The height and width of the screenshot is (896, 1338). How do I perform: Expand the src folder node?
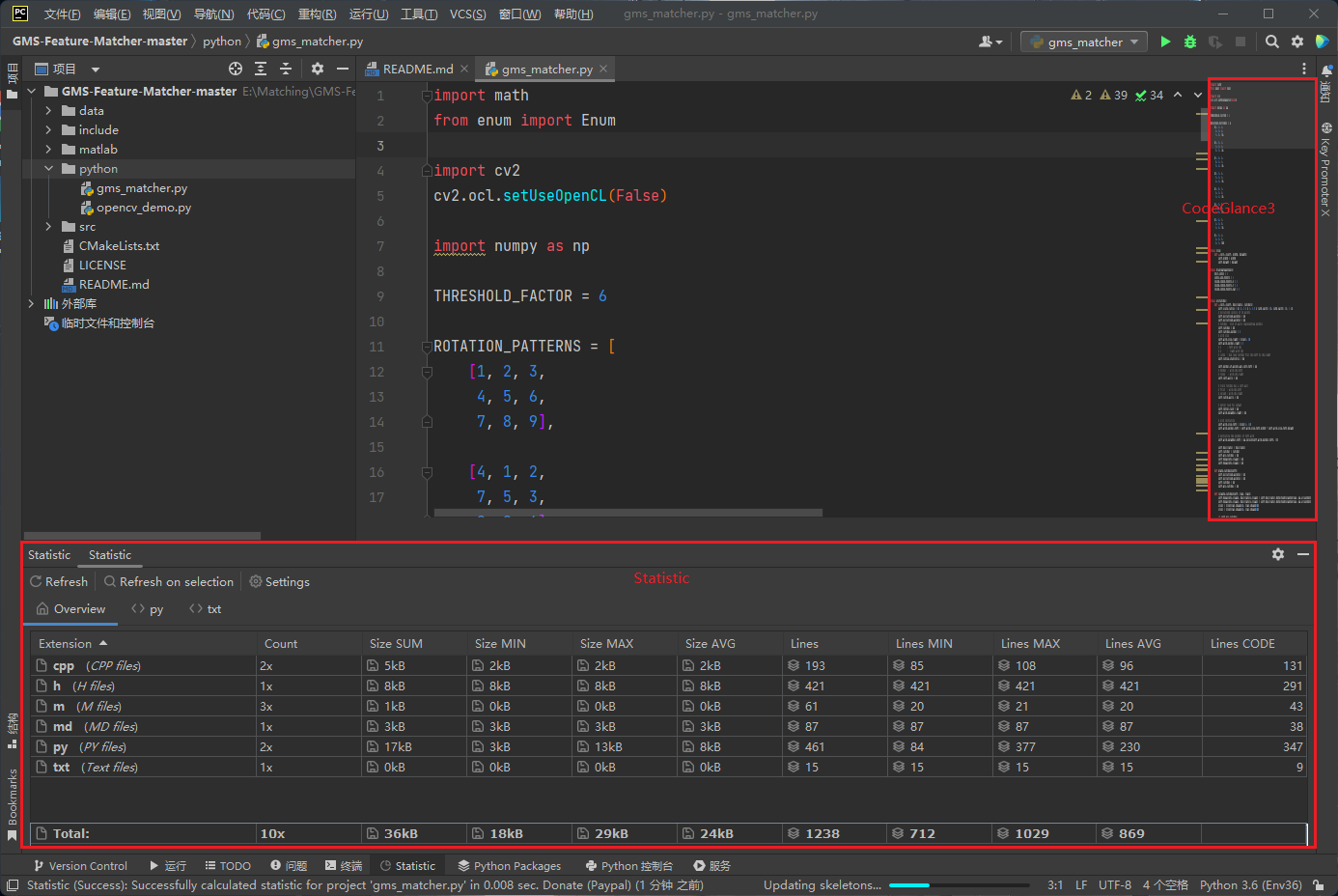tap(48, 227)
